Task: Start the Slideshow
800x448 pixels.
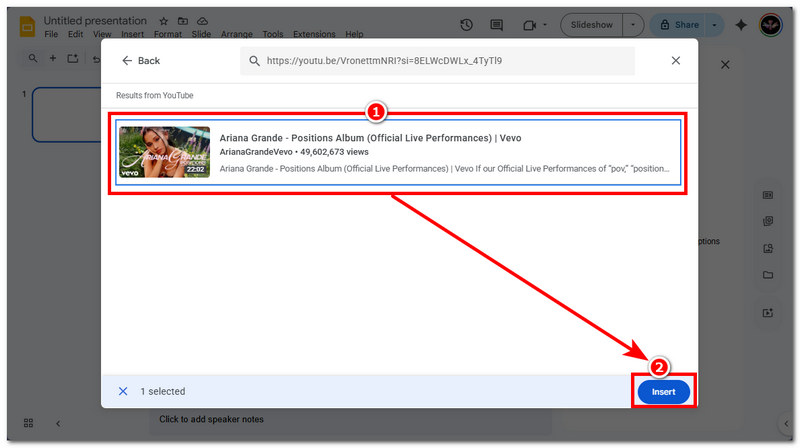Action: tap(591, 25)
